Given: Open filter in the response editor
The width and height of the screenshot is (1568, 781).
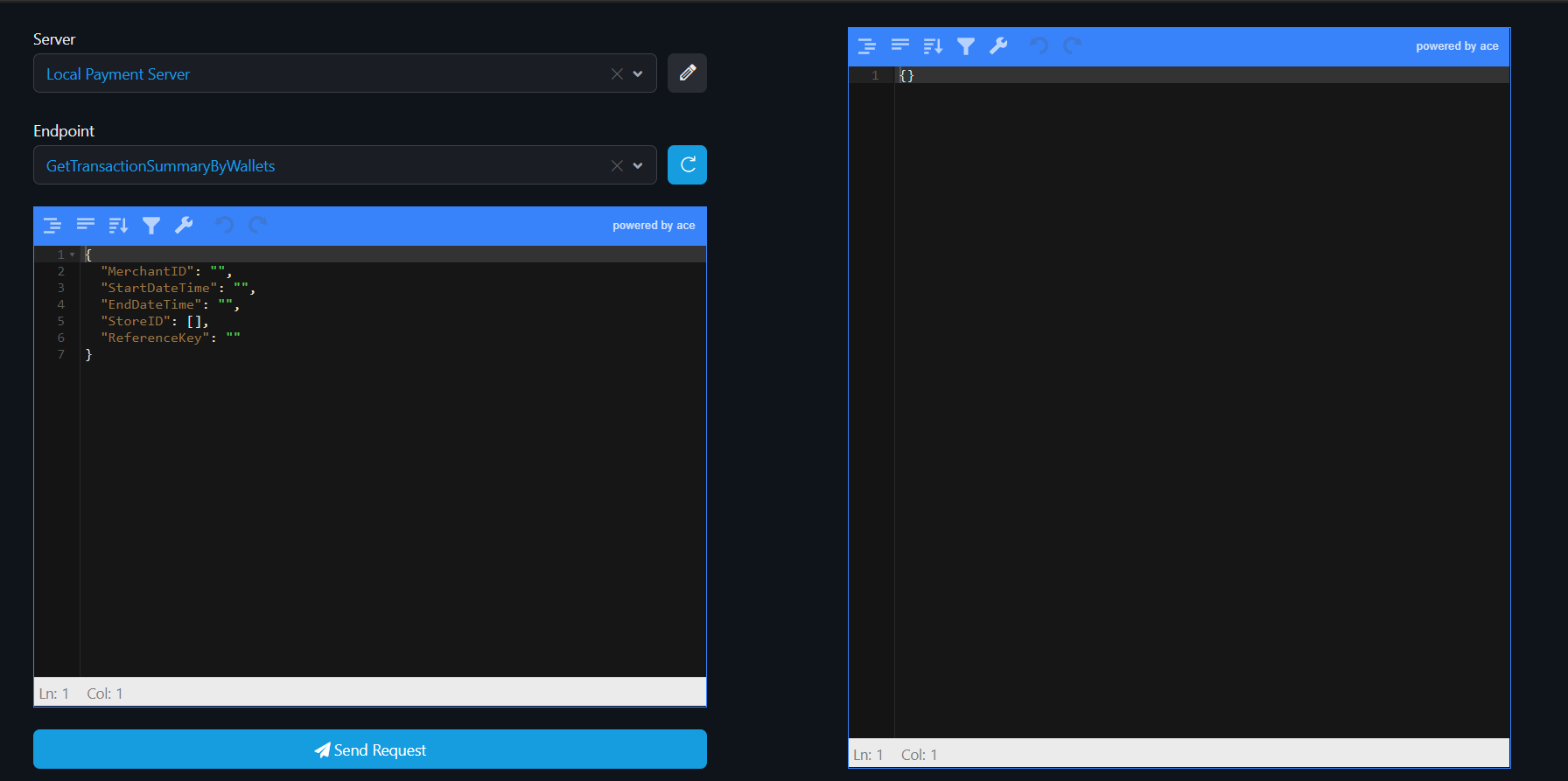Looking at the screenshot, I should click(966, 46).
